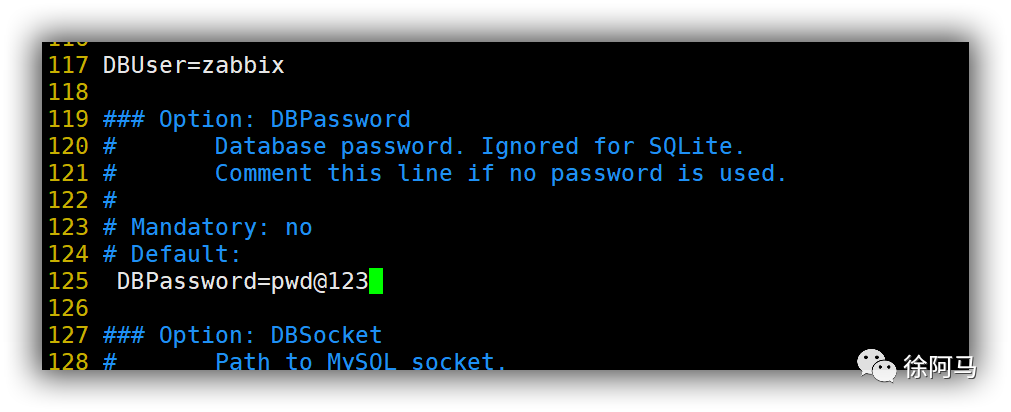
Task: Click line number 122 in gutter
Action: (68, 201)
